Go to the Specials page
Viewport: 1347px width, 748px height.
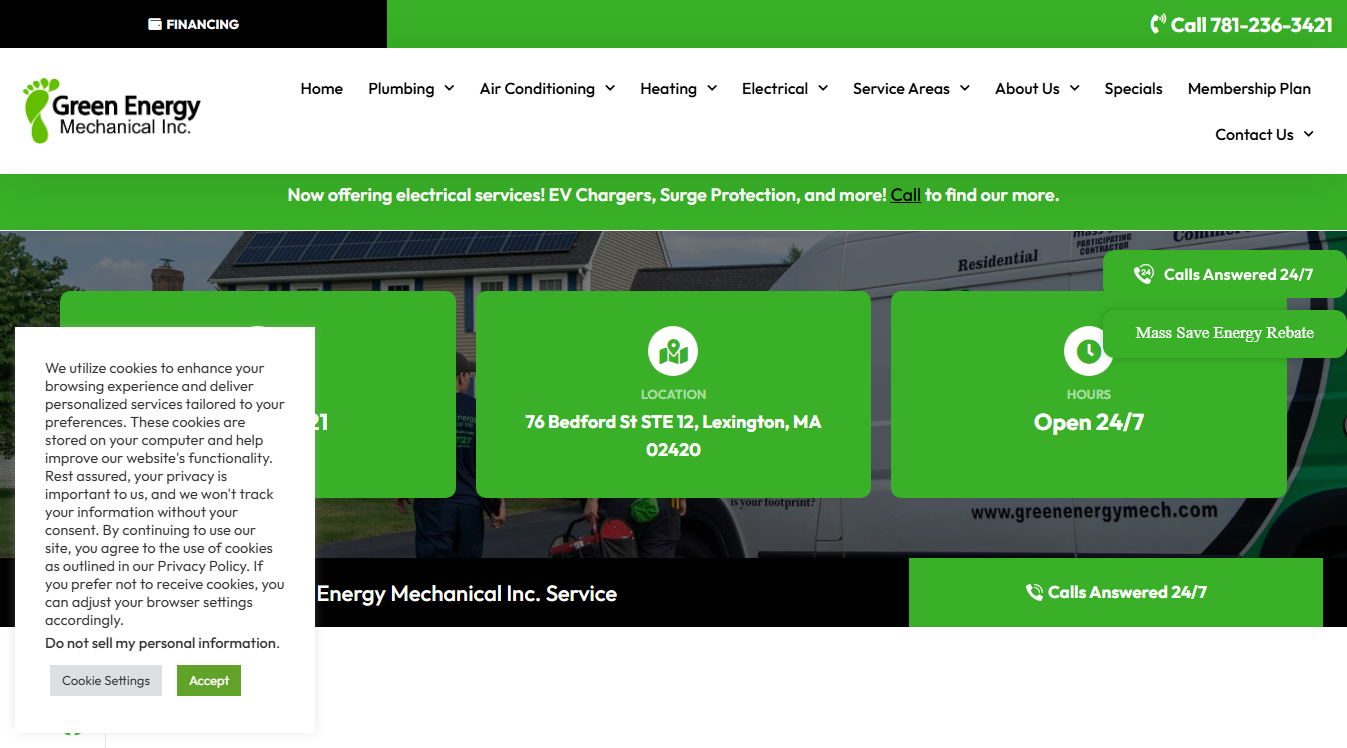(1133, 88)
